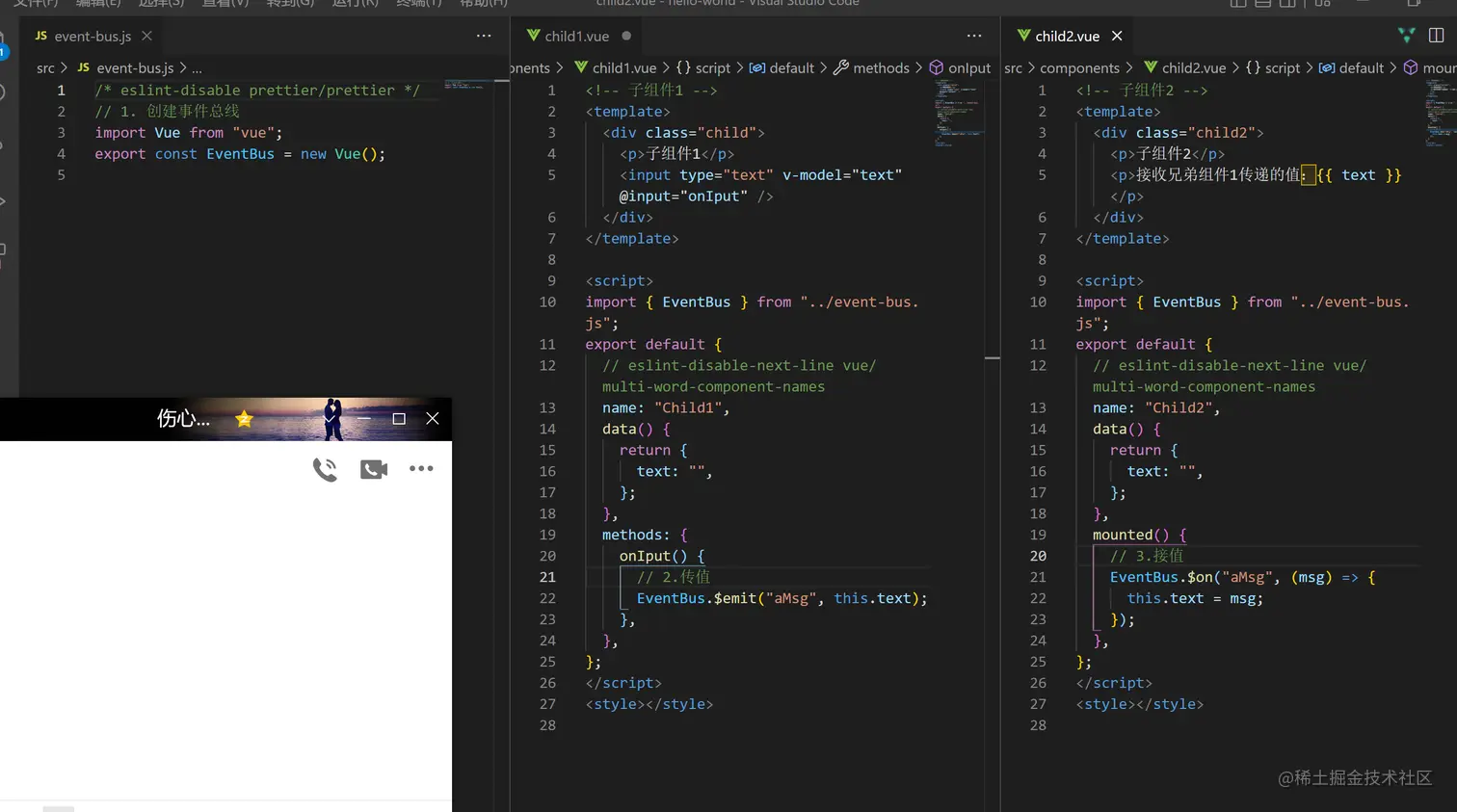Open the src breadcrumb in child2.vue editor
The width and height of the screenshot is (1457, 812).
[x=1013, y=68]
